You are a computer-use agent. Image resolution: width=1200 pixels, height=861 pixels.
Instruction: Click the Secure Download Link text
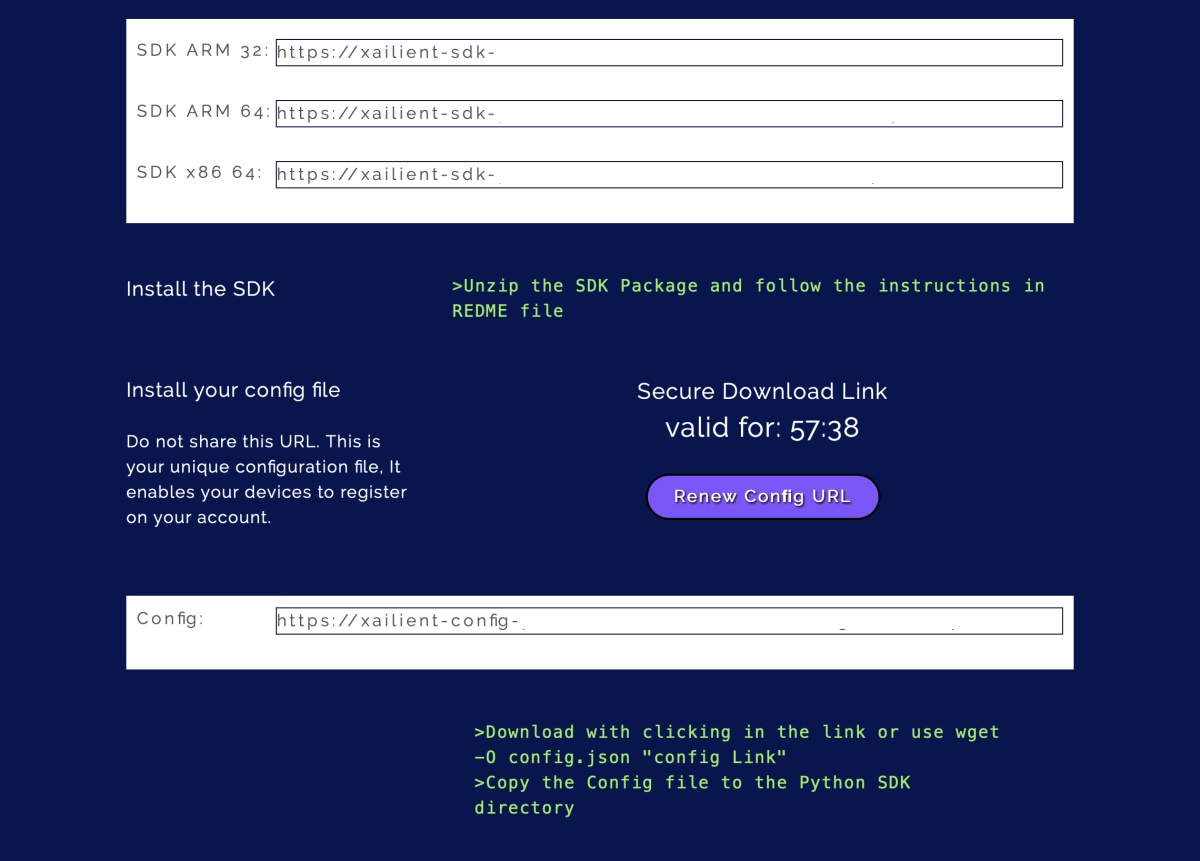pos(762,391)
